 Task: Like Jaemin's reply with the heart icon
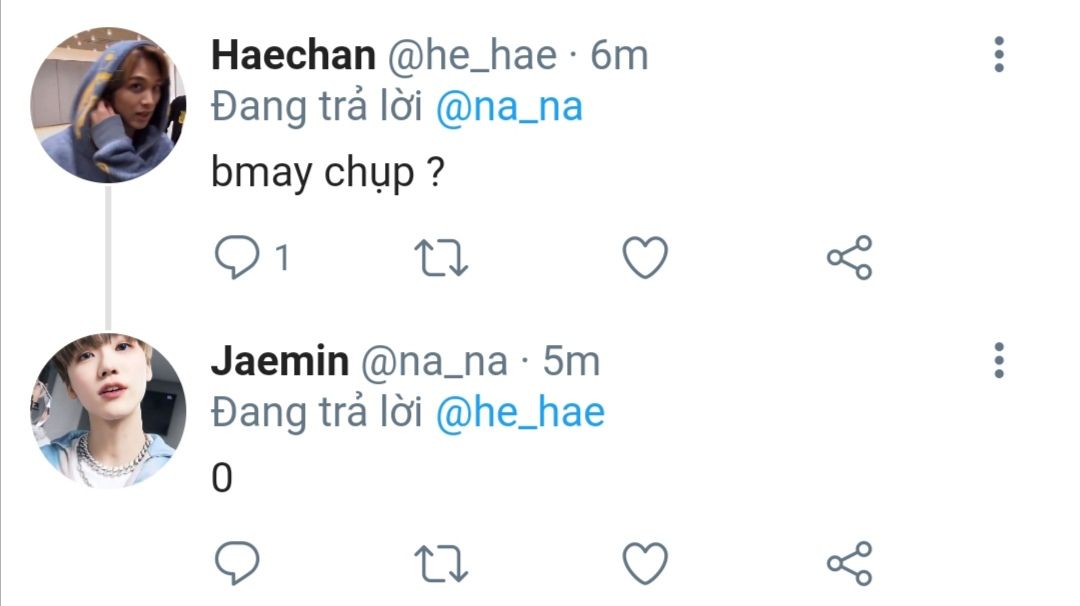(645, 563)
